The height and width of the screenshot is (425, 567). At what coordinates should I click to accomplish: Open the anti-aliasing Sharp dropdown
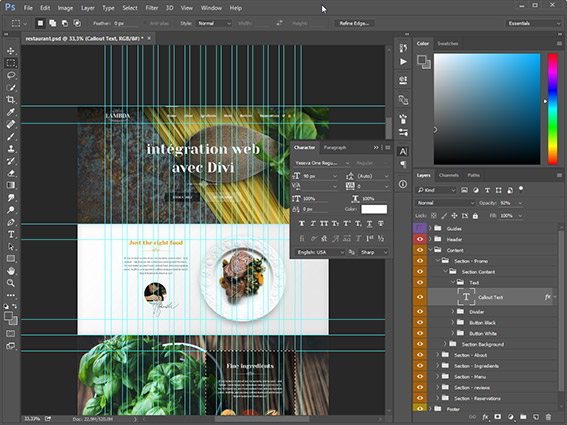click(x=374, y=252)
